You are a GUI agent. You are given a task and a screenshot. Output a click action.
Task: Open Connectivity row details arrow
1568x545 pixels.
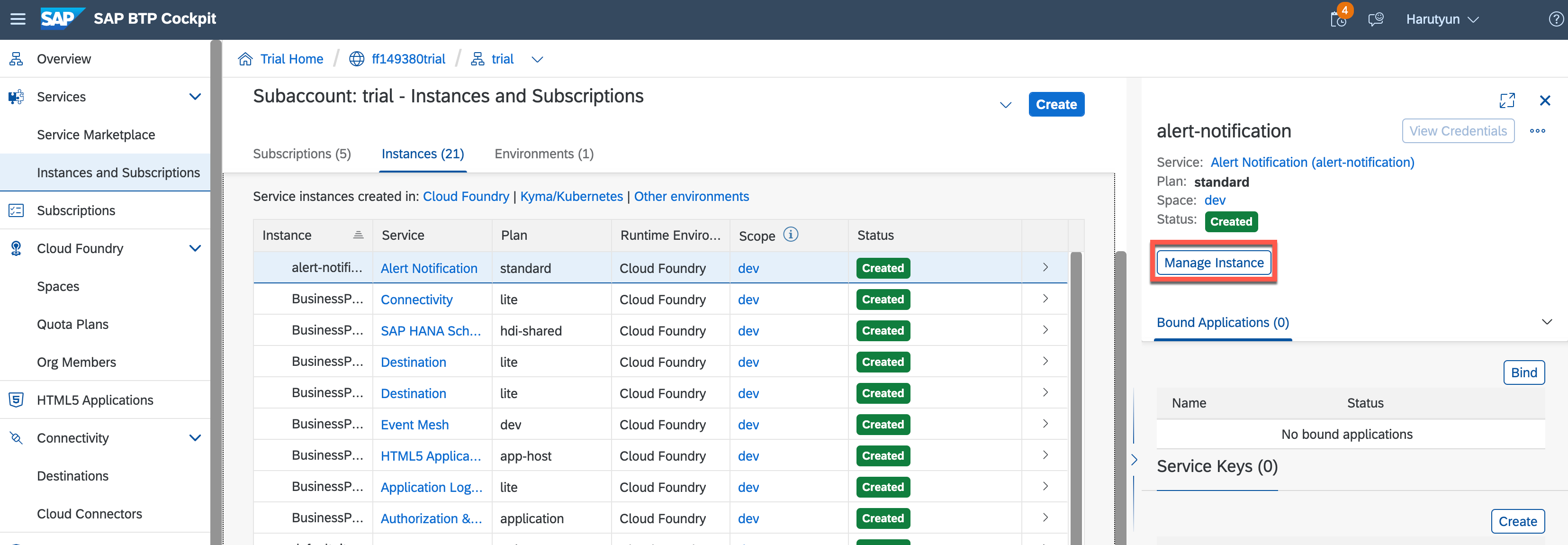pos(1045,299)
